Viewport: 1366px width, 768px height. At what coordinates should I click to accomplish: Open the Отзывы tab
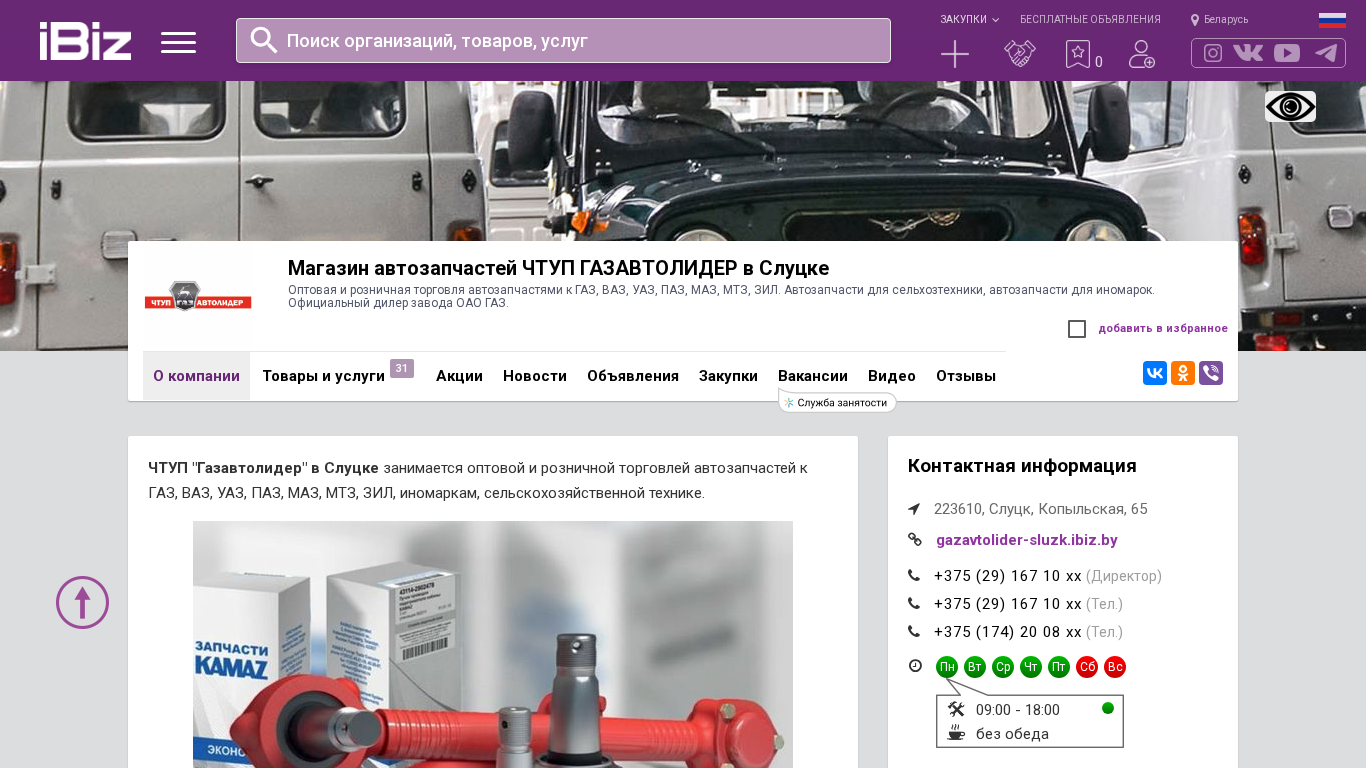point(966,376)
